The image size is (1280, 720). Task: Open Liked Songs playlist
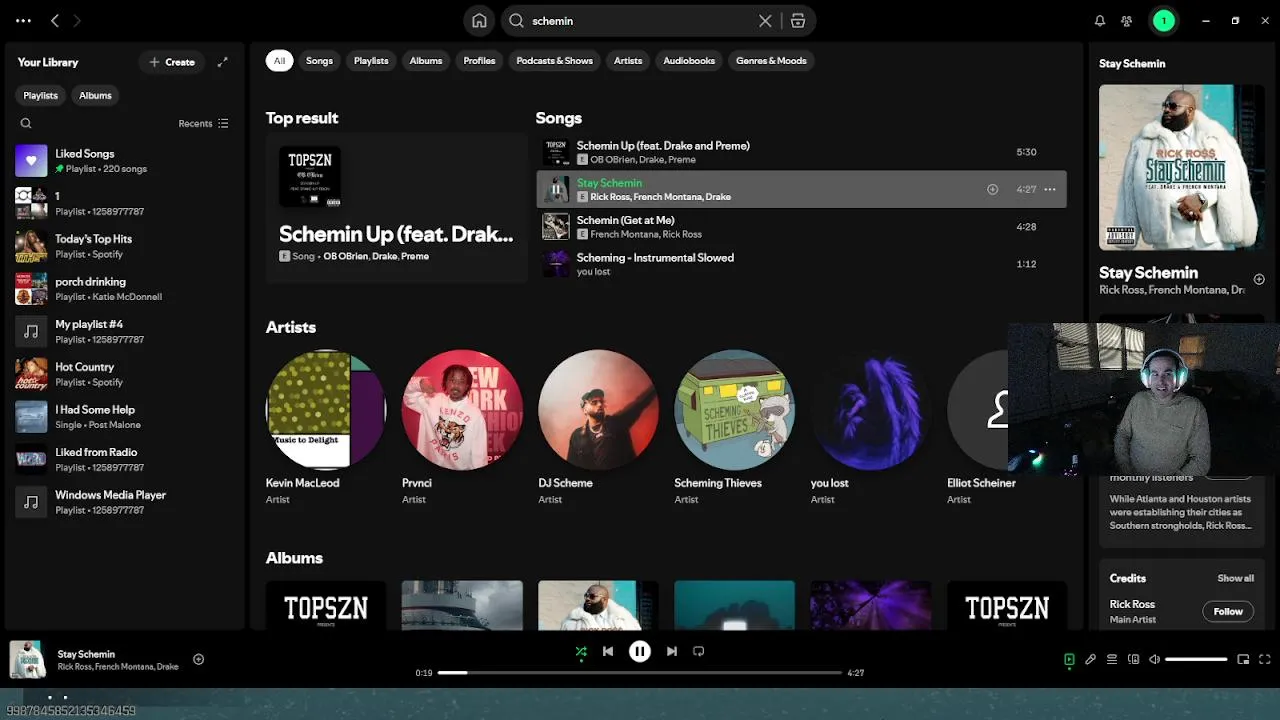tap(124, 160)
